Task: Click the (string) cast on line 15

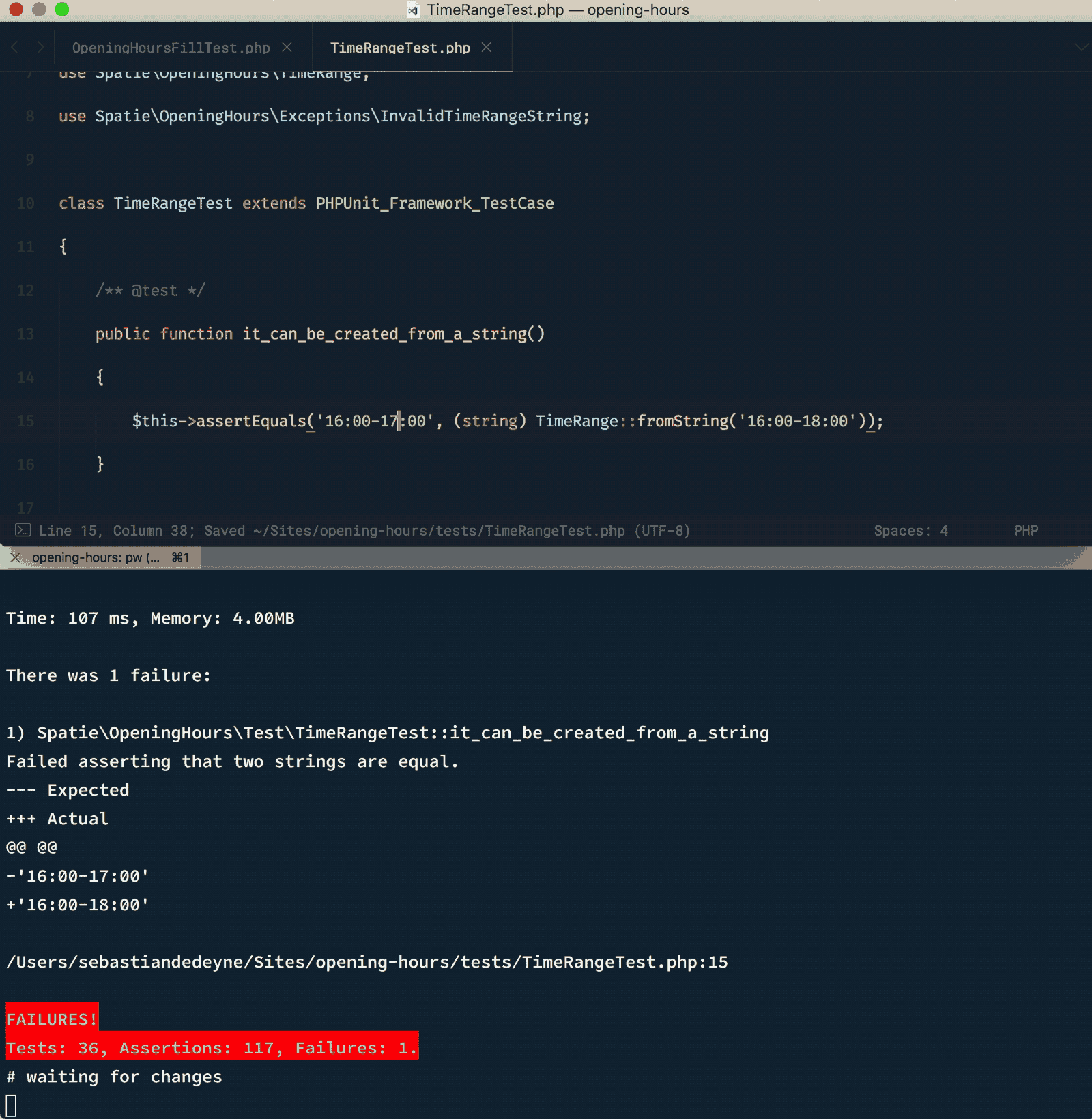Action: (490, 421)
